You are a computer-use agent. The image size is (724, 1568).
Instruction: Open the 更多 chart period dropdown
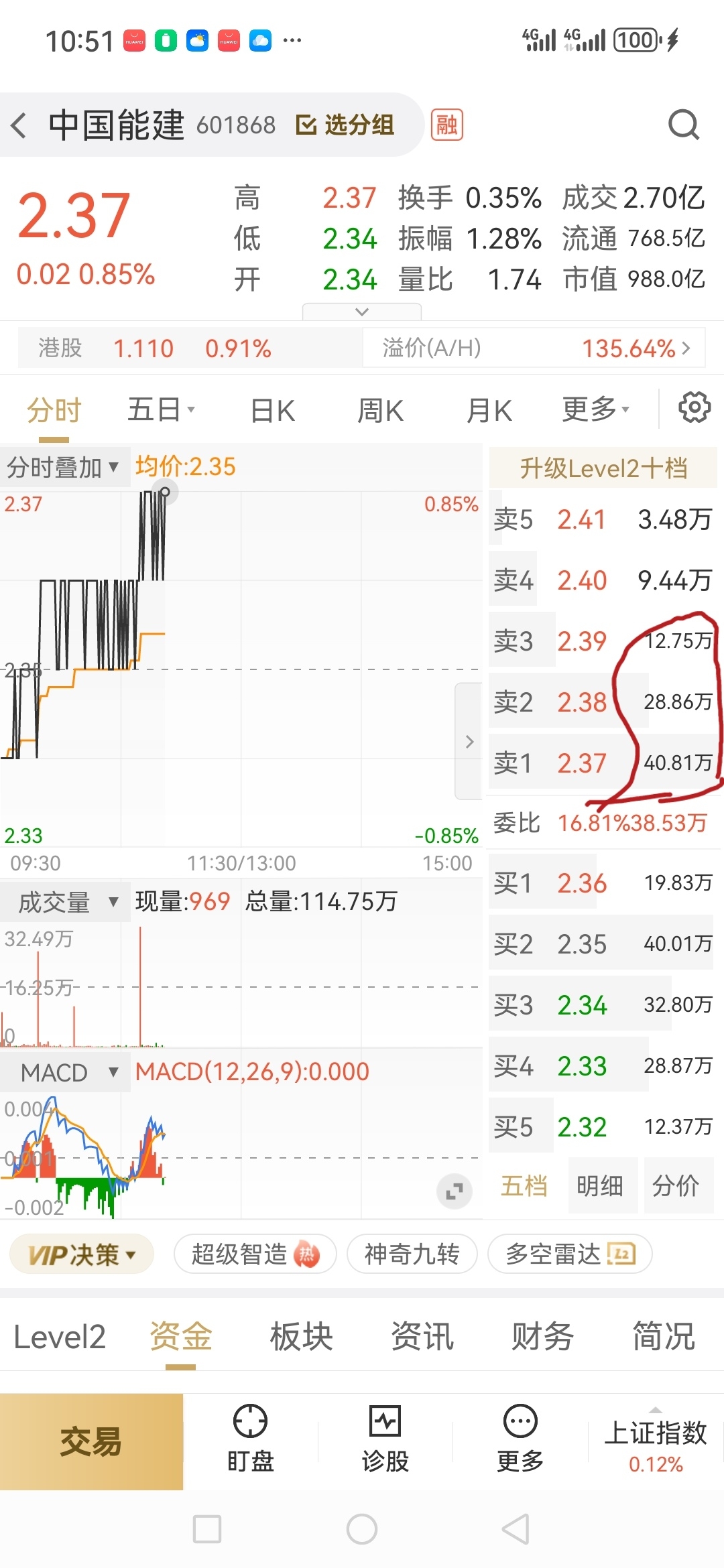tap(595, 409)
